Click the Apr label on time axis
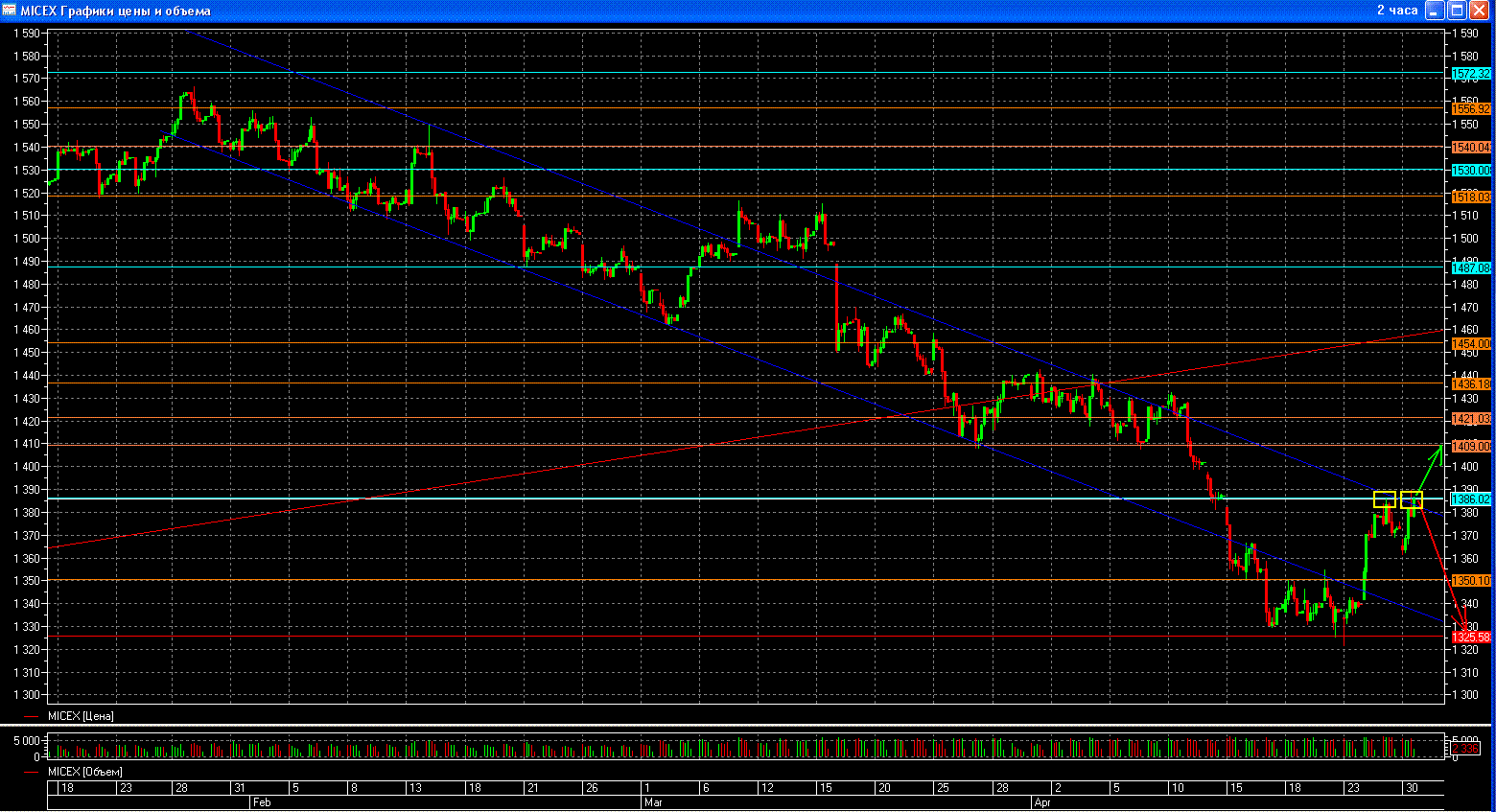This screenshot has height=812, width=1496. click(x=1042, y=801)
